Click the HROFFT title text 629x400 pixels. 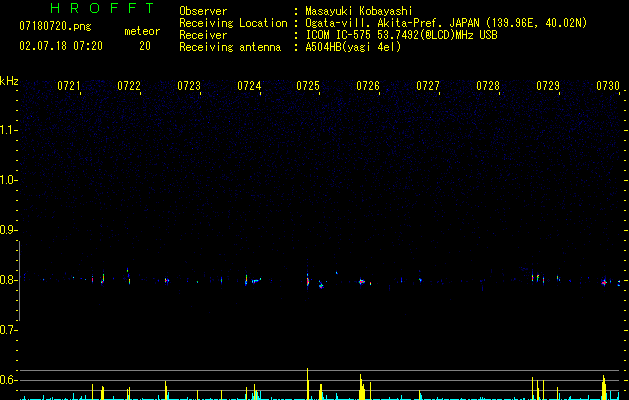[x=103, y=8]
